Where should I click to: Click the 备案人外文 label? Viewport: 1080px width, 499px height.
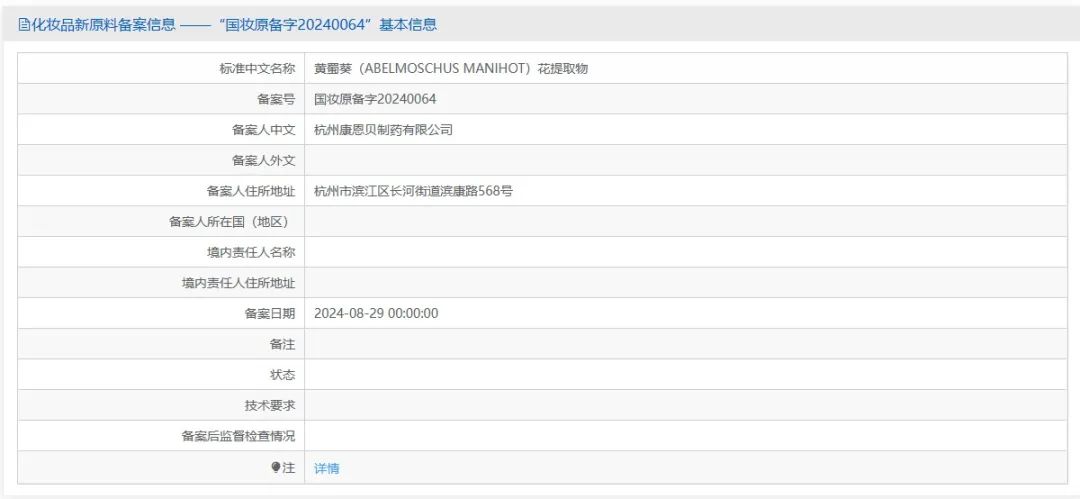pos(264,161)
